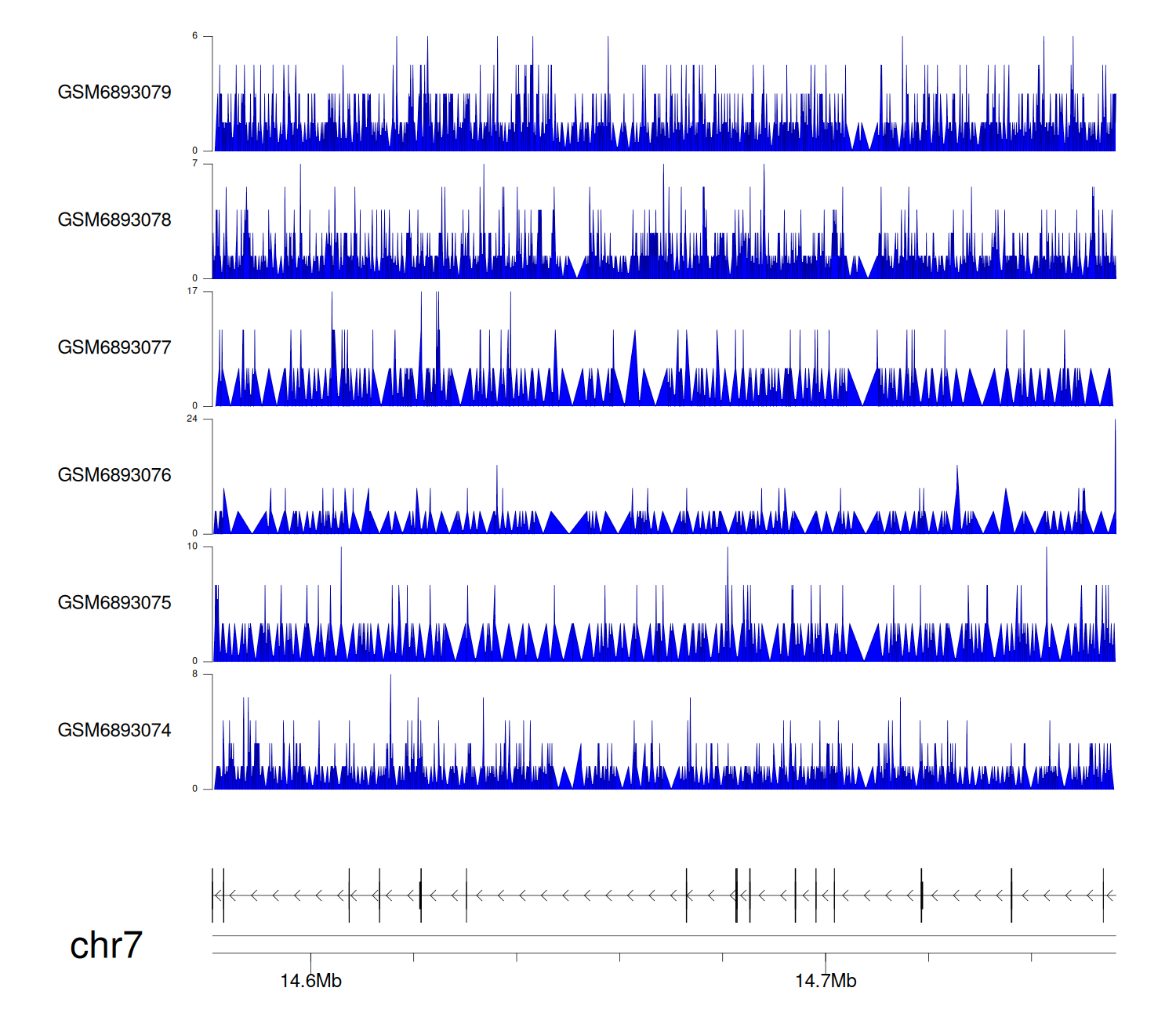The image size is (1176, 1035).
Task: Click the tick mark above 14.7Mb label
Action: click(x=826, y=958)
